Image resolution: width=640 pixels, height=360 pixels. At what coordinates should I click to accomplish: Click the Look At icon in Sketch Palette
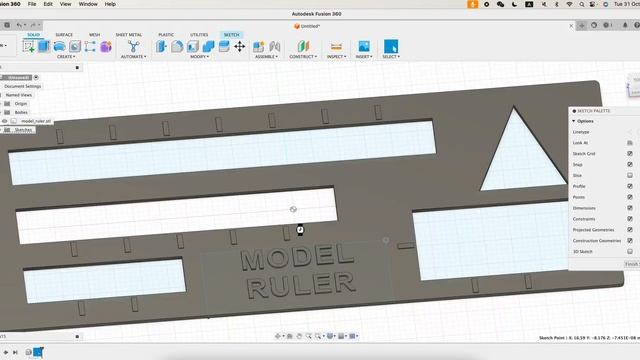coord(630,143)
